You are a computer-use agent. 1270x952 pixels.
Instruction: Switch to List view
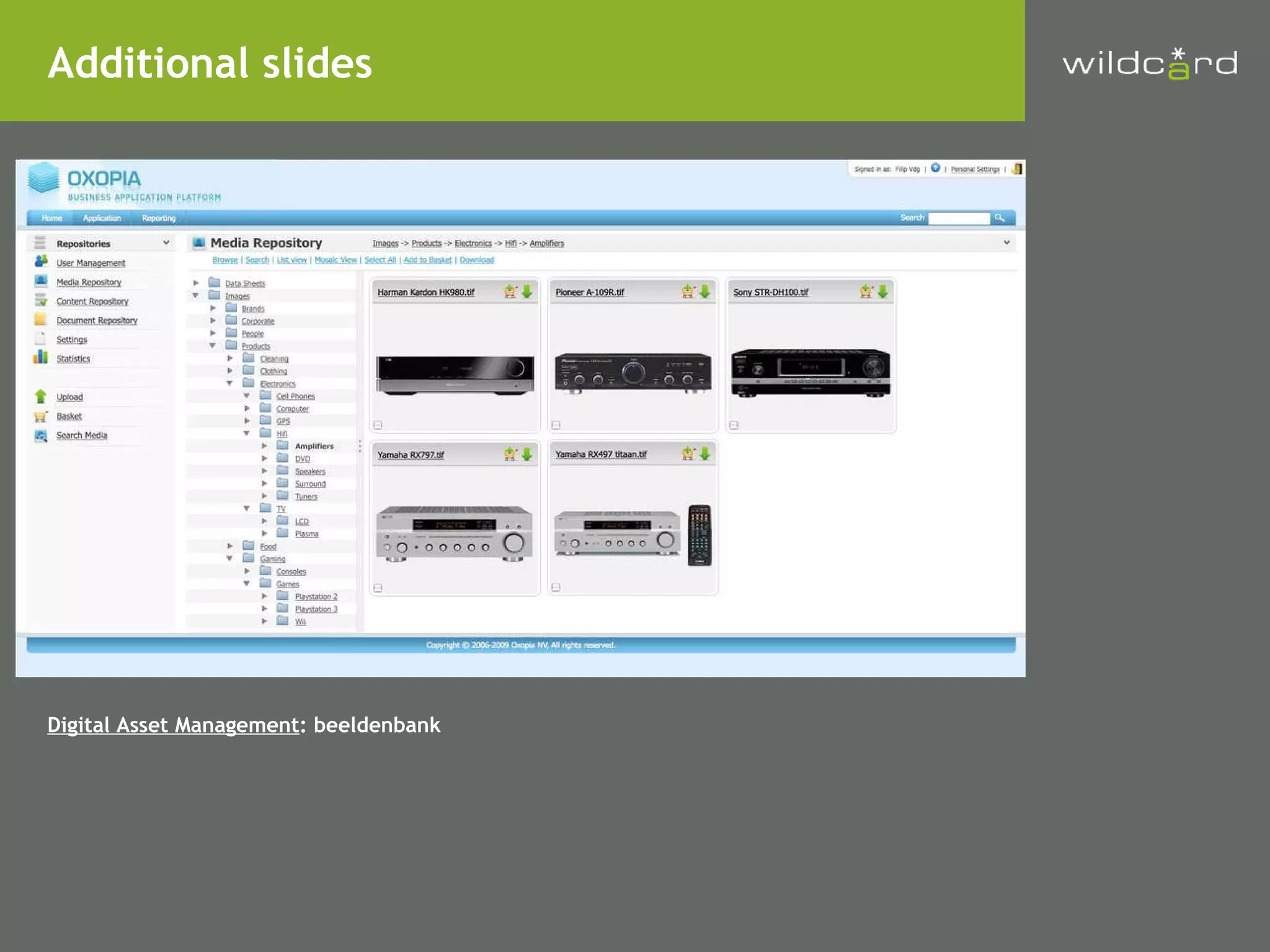coord(291,260)
